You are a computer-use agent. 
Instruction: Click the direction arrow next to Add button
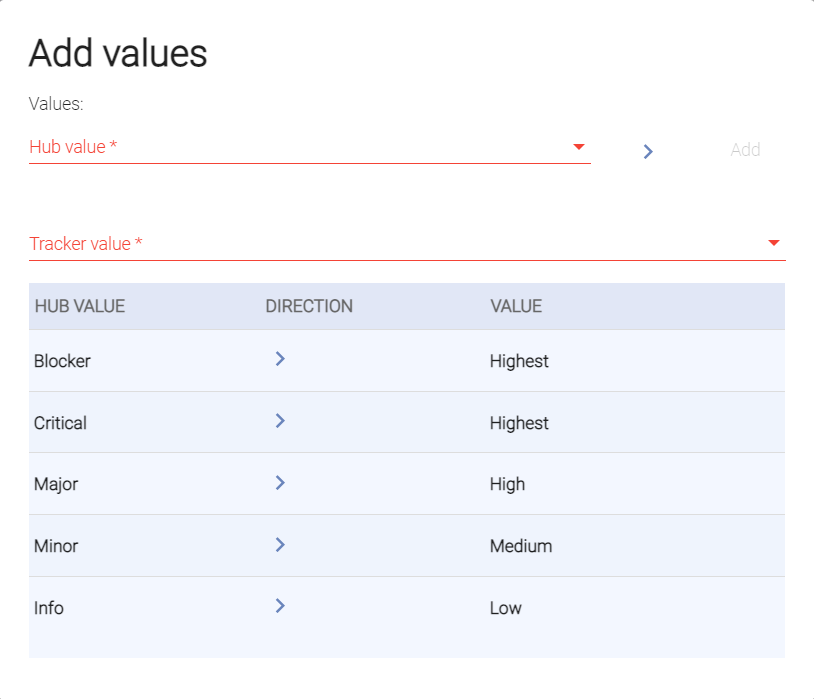tap(648, 151)
